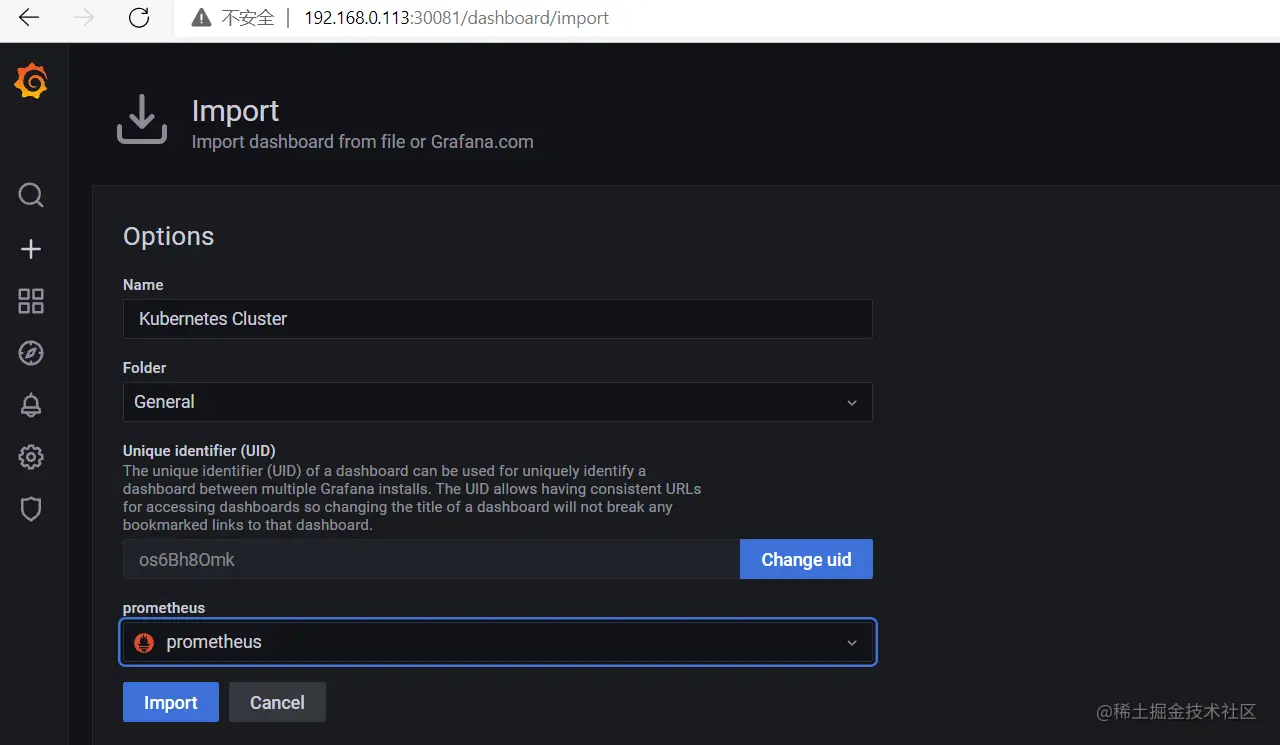
Task: Click the Import download icon in header
Action: pos(142,119)
